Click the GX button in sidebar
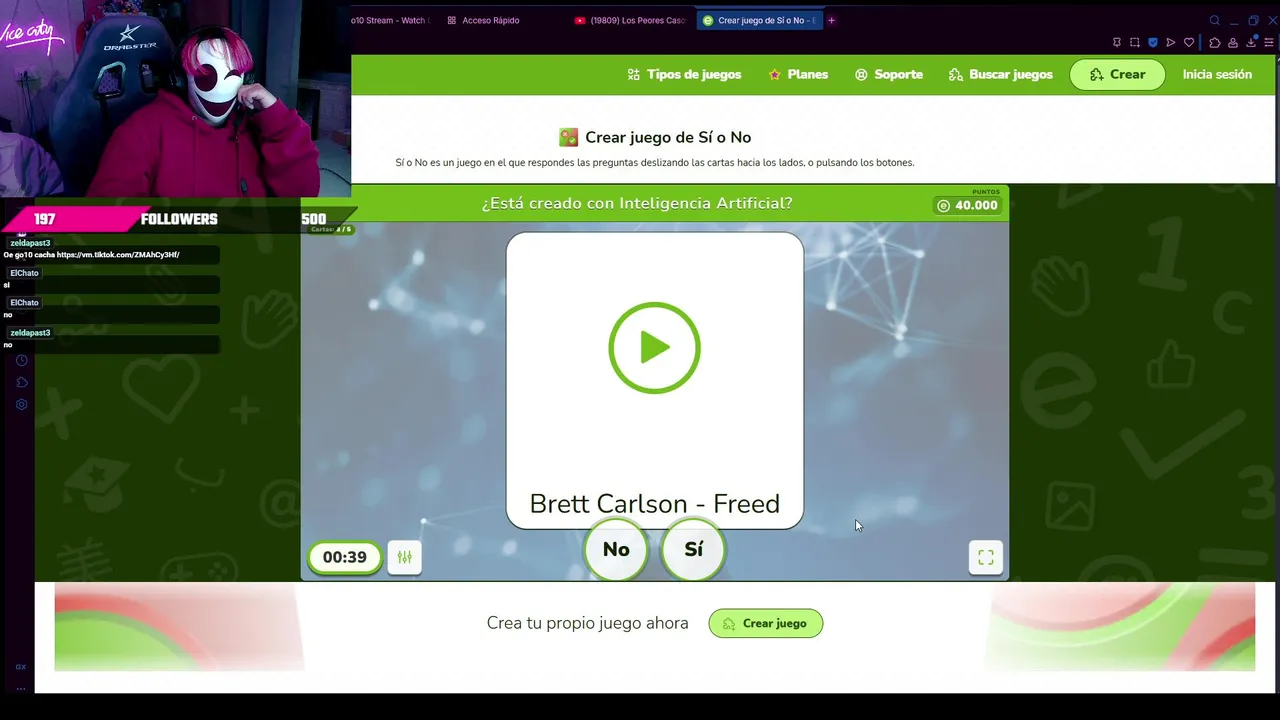 coord(21,667)
